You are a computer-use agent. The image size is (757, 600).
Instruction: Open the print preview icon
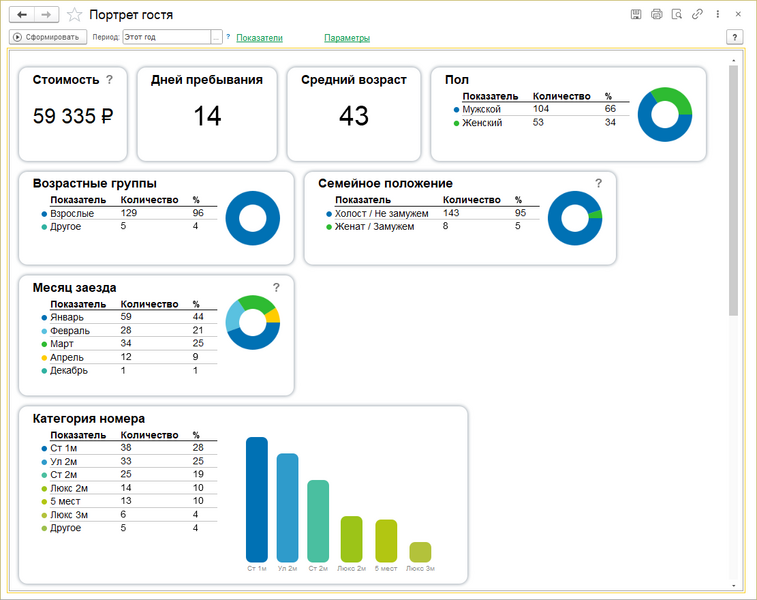tap(676, 15)
